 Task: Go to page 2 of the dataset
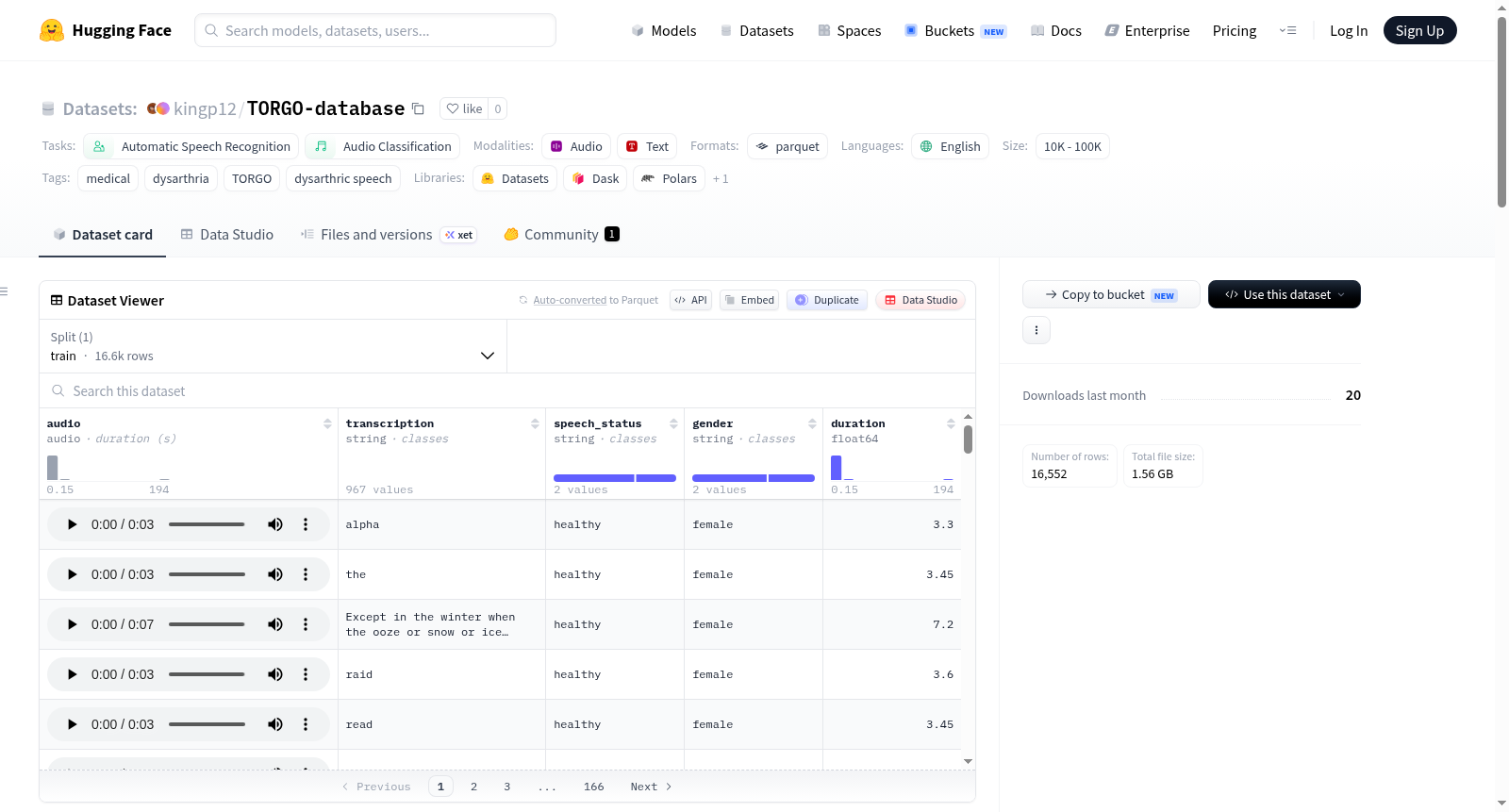coord(473,787)
